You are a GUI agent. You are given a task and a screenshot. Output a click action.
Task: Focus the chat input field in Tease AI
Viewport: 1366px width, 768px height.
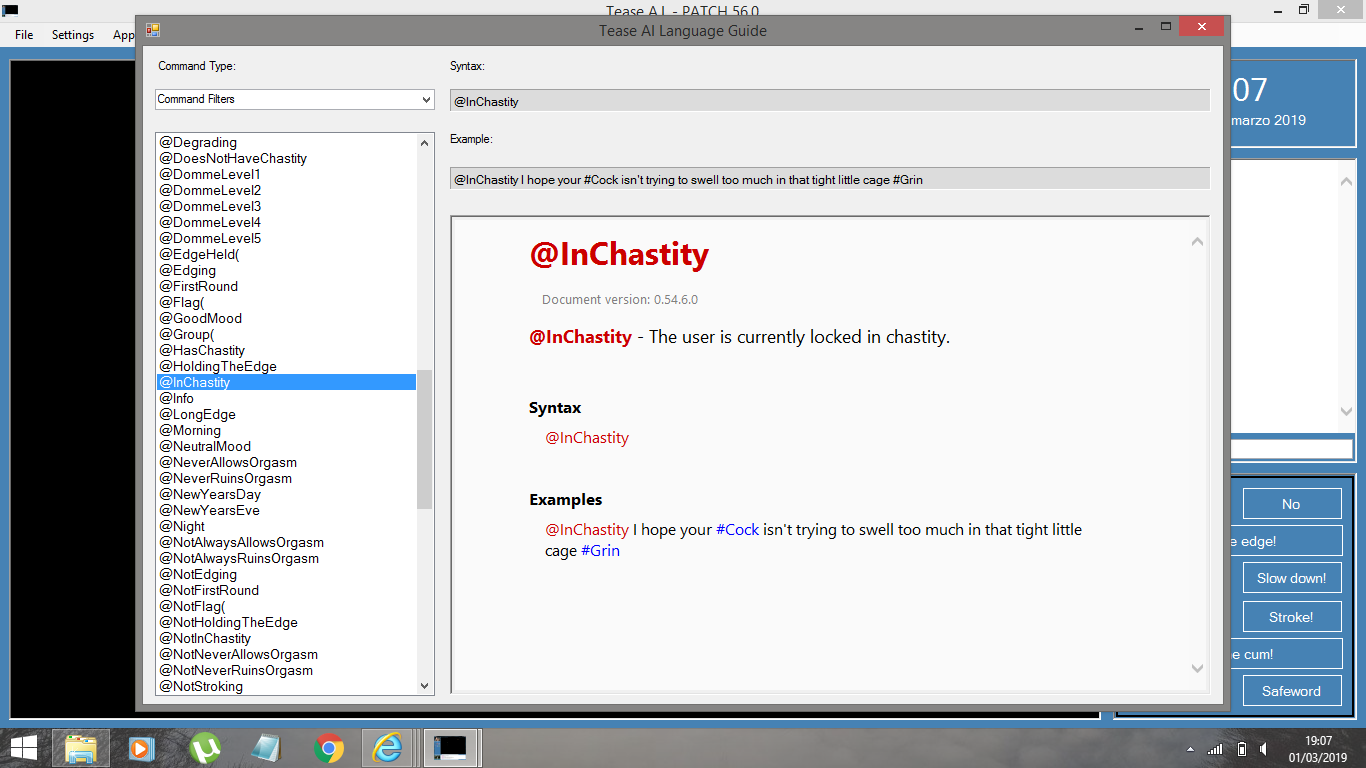(x=1291, y=449)
